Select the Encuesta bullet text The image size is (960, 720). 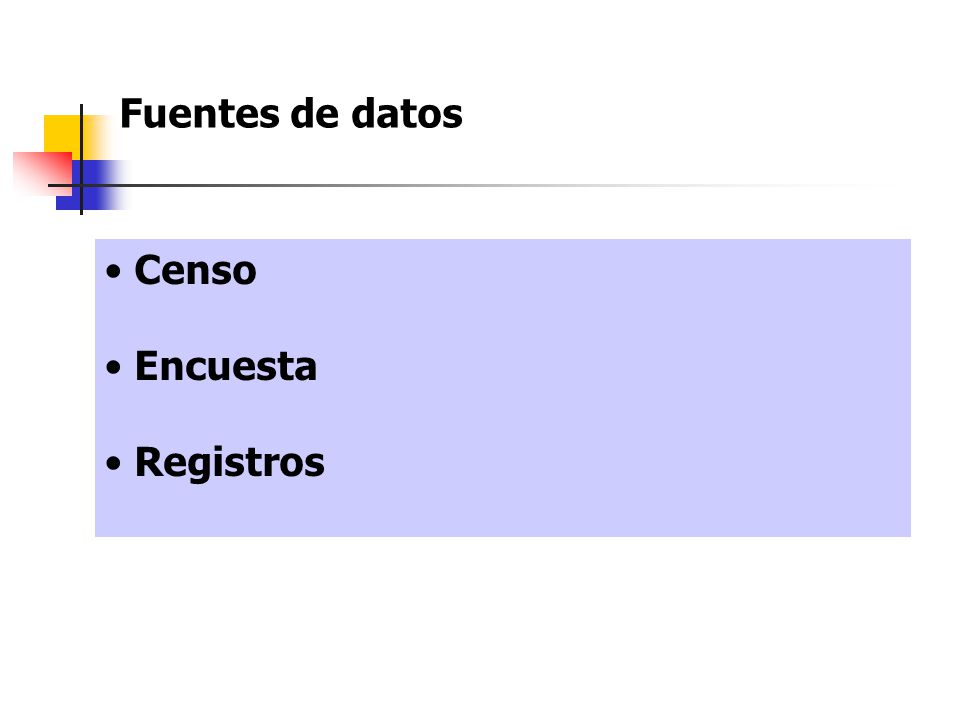pyautogui.click(x=226, y=366)
